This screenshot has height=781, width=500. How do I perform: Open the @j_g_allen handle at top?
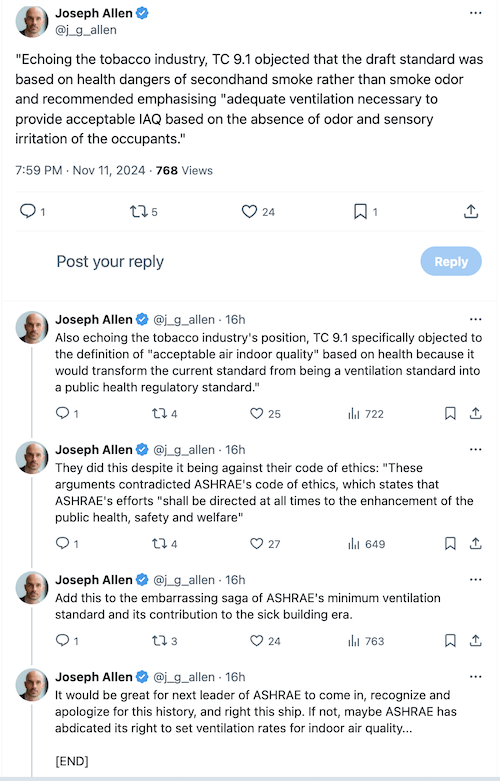86,30
